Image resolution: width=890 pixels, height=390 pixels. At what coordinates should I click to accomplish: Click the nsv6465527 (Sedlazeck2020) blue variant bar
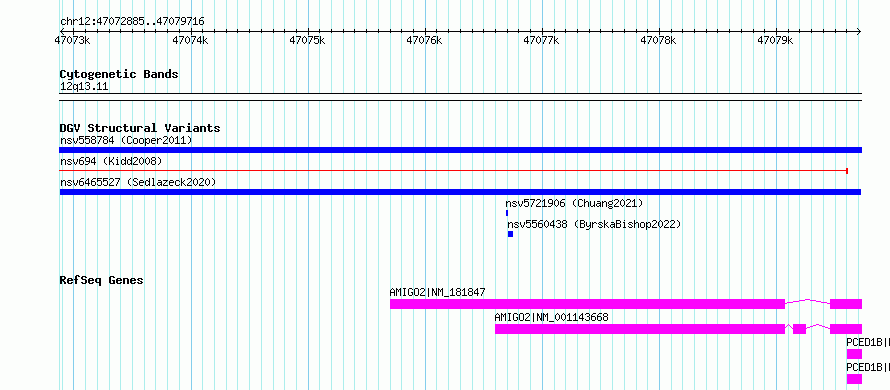[460, 192]
